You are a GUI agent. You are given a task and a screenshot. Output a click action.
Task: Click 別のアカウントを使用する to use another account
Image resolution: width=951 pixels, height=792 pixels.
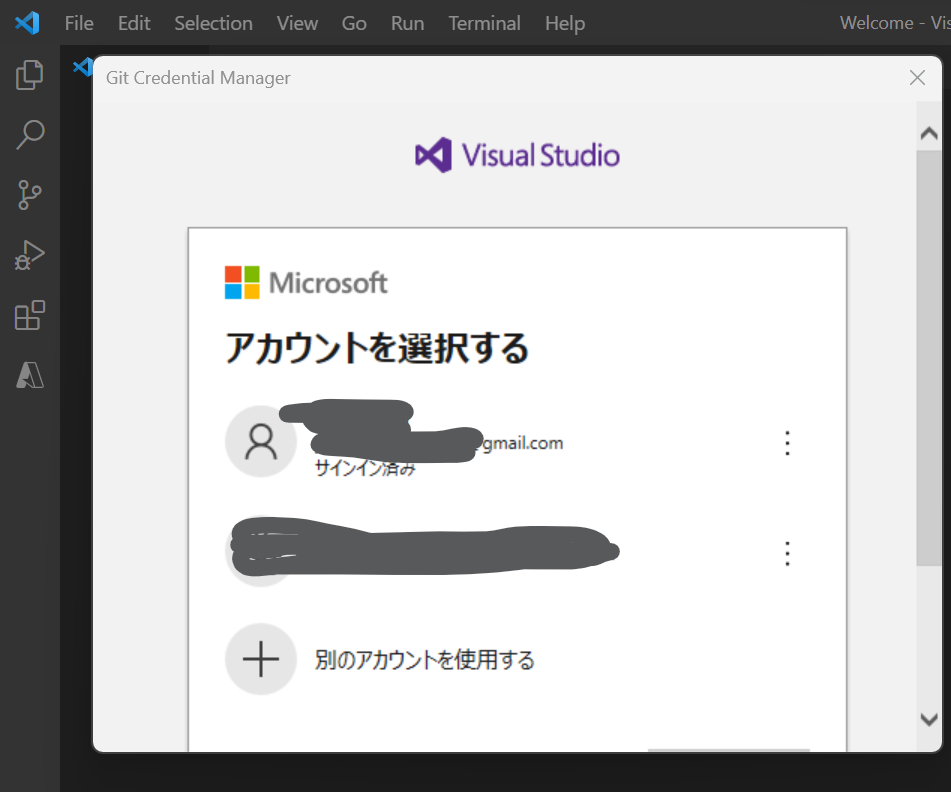pyautogui.click(x=425, y=660)
